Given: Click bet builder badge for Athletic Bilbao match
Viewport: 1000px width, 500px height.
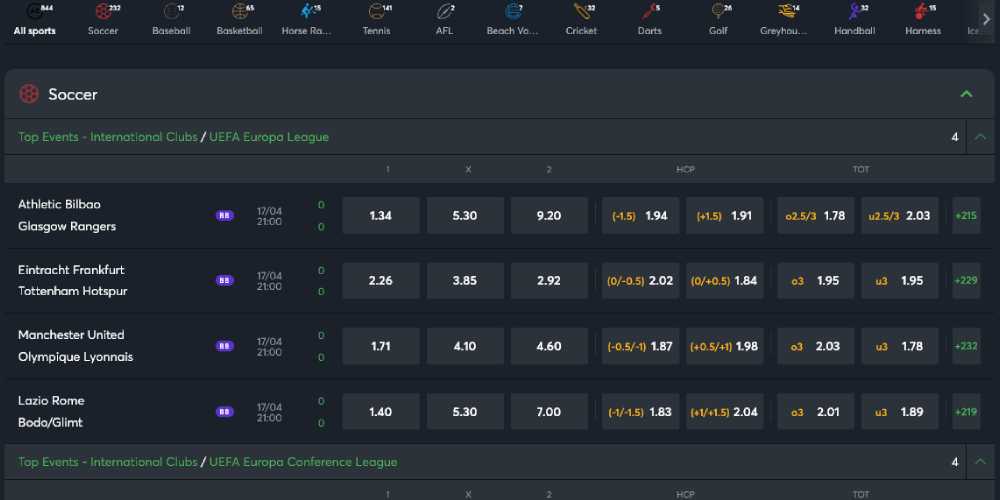Looking at the screenshot, I should (x=225, y=215).
